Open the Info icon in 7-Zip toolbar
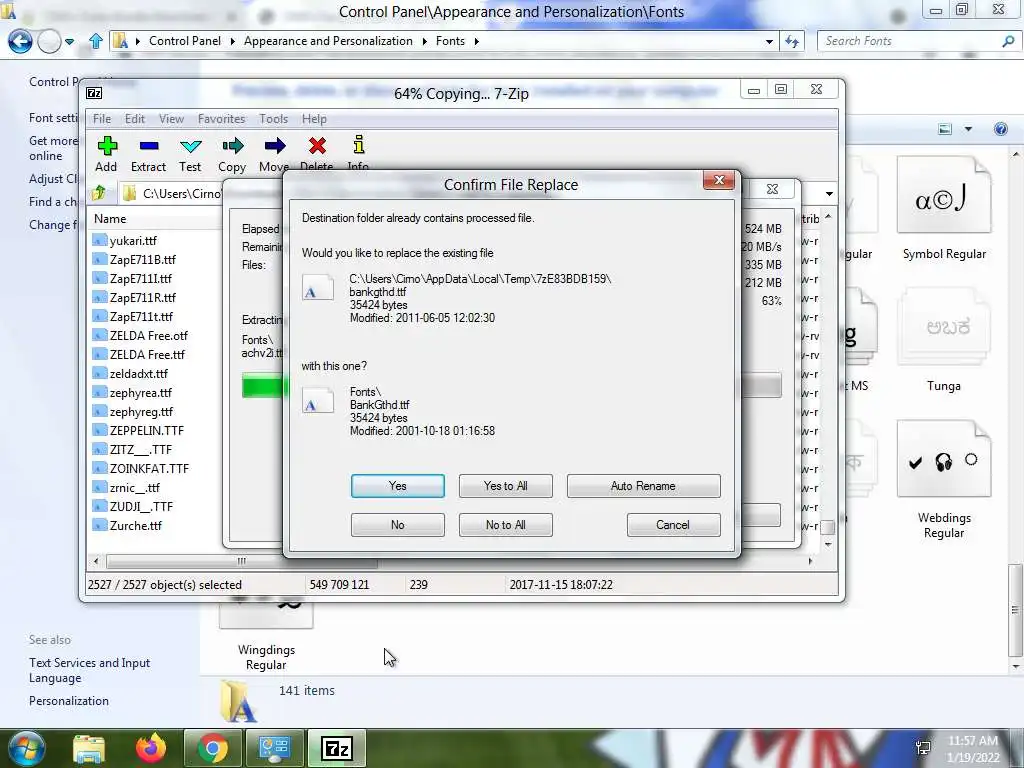The height and width of the screenshot is (768, 1024). 359,145
